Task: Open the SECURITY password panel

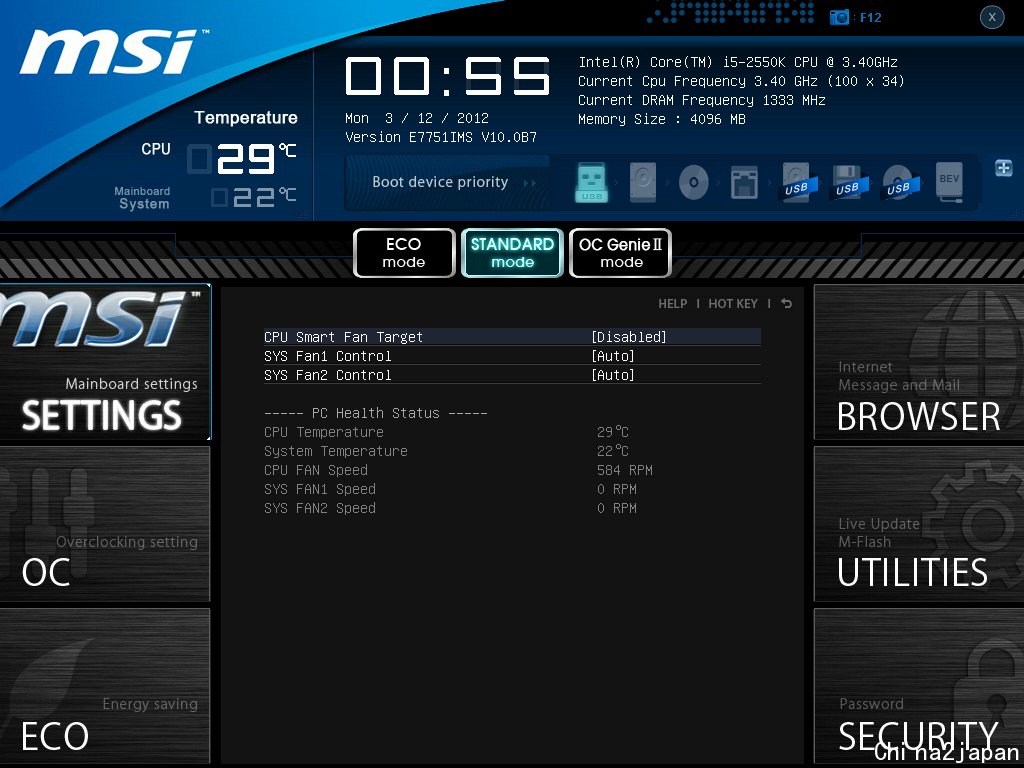Action: tap(919, 686)
